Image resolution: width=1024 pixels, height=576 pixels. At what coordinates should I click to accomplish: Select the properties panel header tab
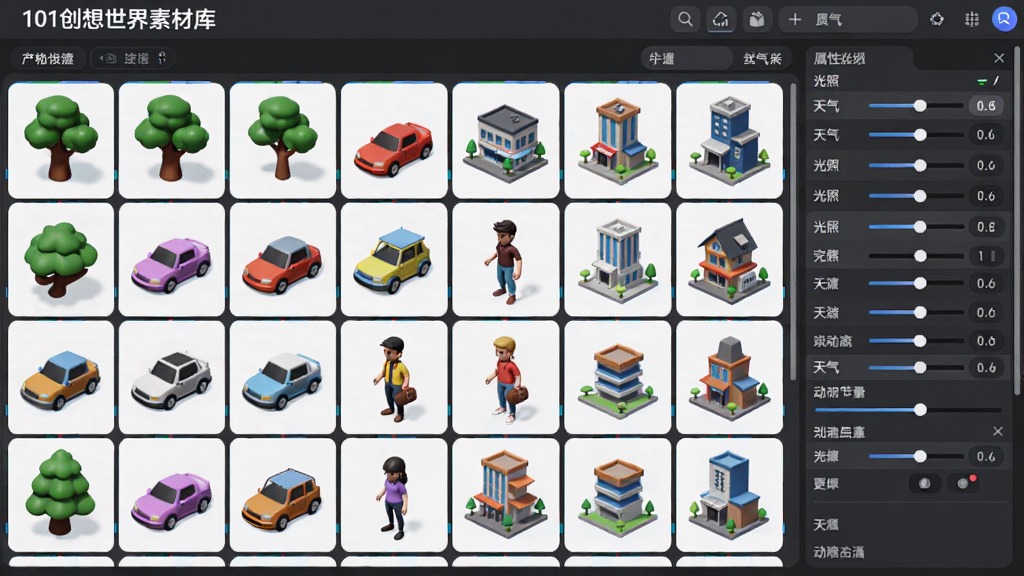pyautogui.click(x=859, y=58)
